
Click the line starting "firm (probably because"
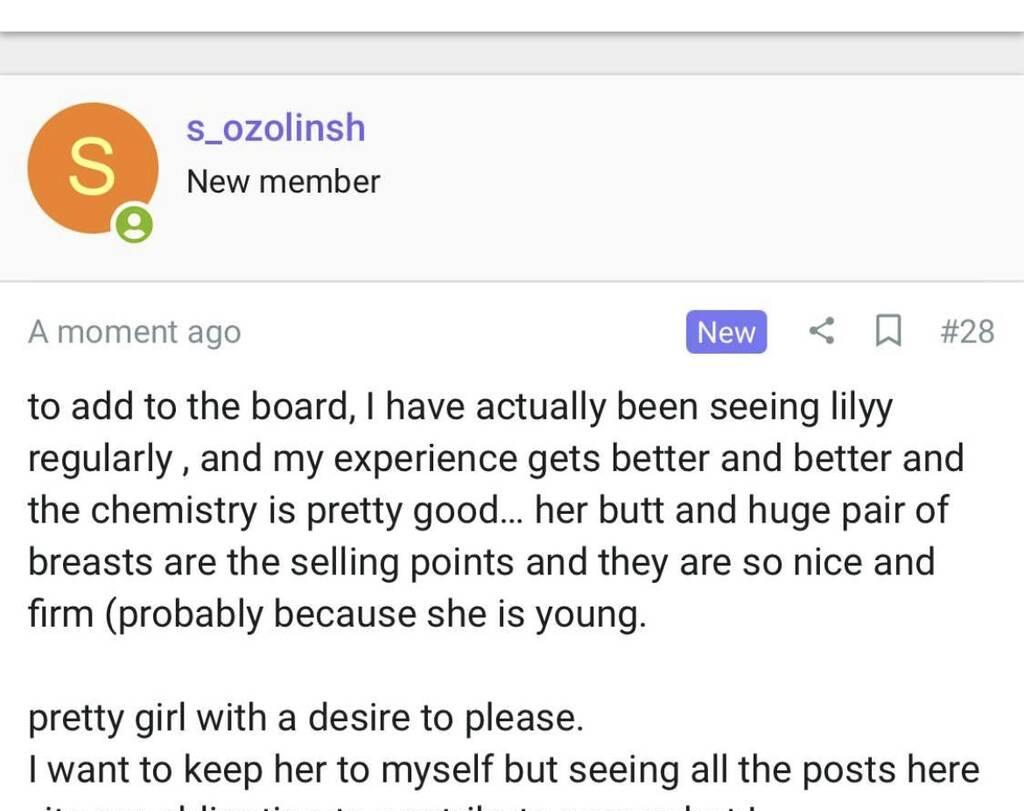pos(337,614)
